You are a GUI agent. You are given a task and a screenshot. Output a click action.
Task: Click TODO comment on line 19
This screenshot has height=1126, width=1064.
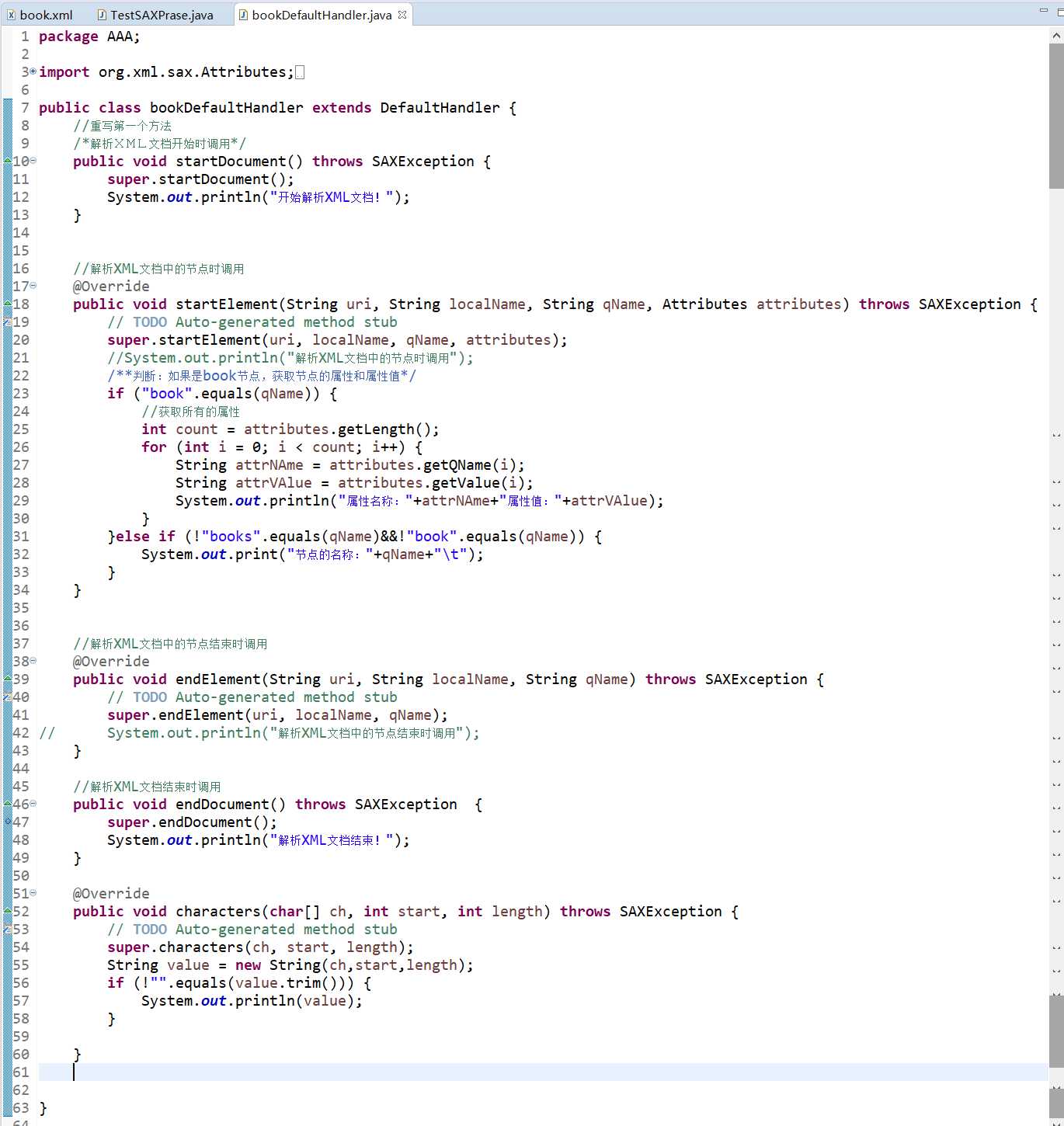[252, 322]
